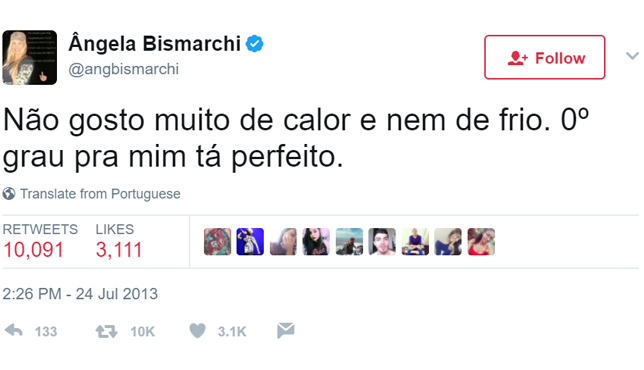The height and width of the screenshot is (370, 644).
Task: Click the 133 replies count
Action: [x=46, y=331]
